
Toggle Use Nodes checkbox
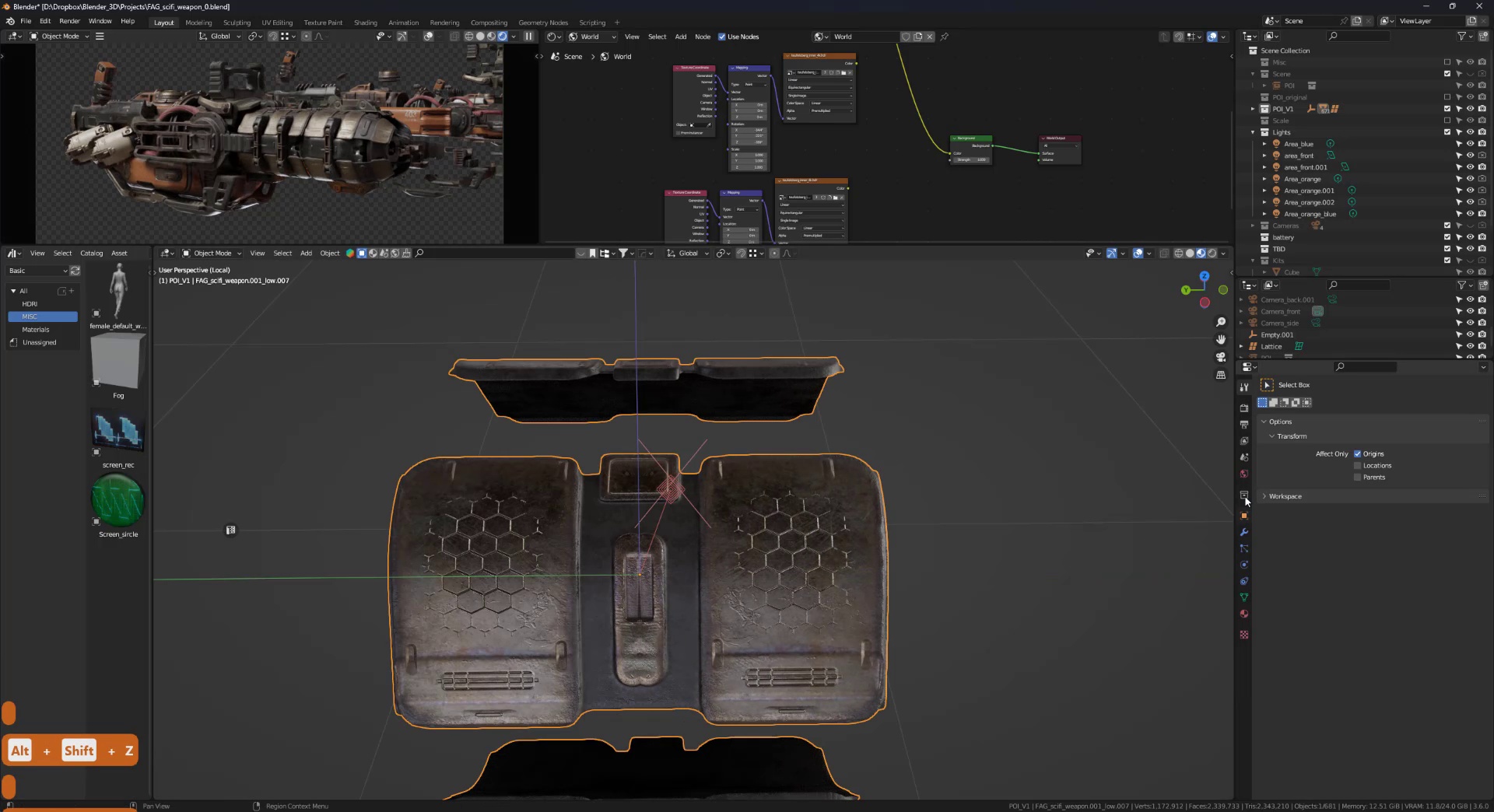[722, 37]
